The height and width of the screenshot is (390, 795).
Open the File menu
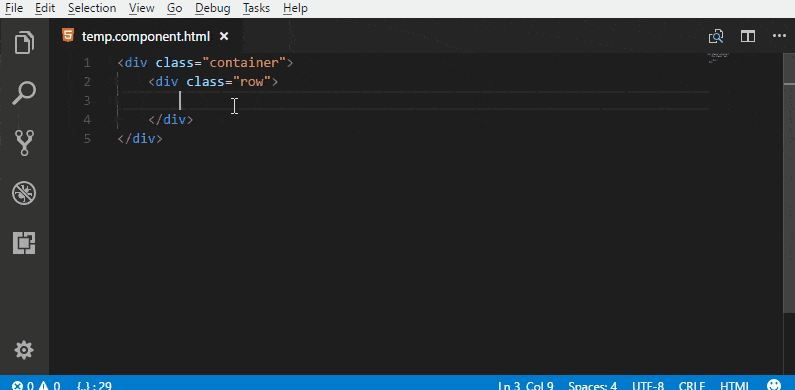click(14, 8)
